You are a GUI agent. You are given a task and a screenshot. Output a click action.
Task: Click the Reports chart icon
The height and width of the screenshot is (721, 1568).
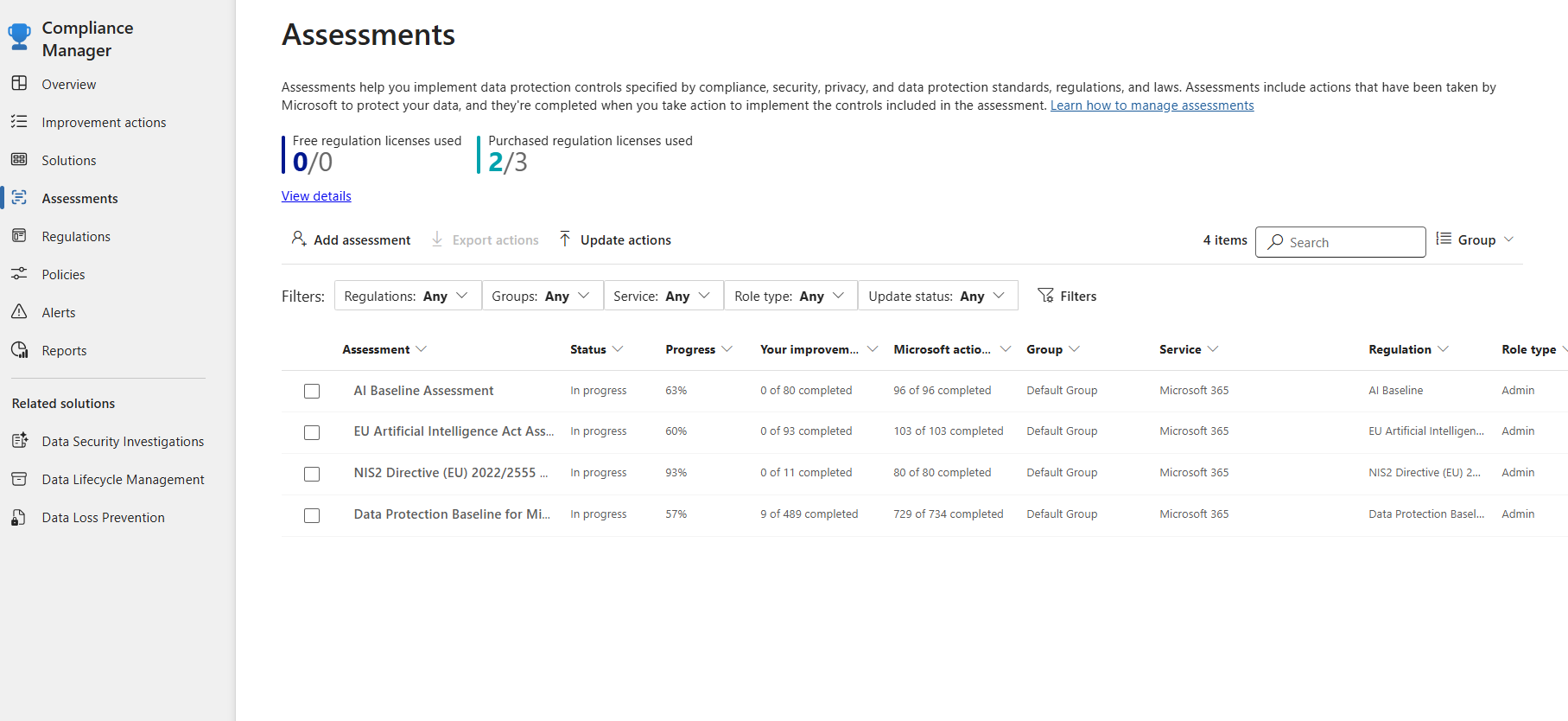pos(19,350)
